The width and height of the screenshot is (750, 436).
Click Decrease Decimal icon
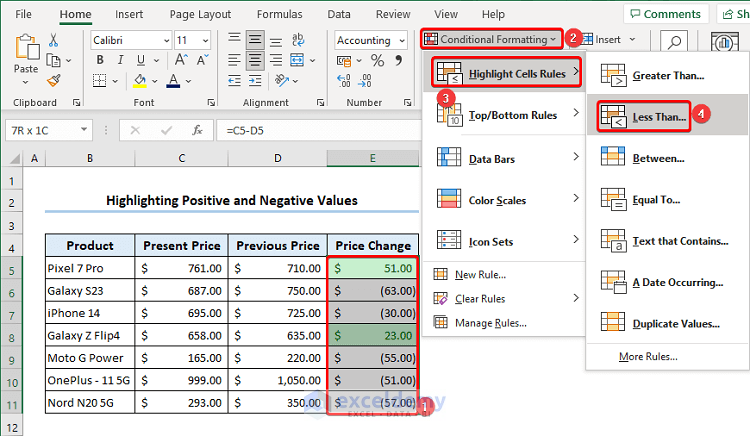coord(364,81)
